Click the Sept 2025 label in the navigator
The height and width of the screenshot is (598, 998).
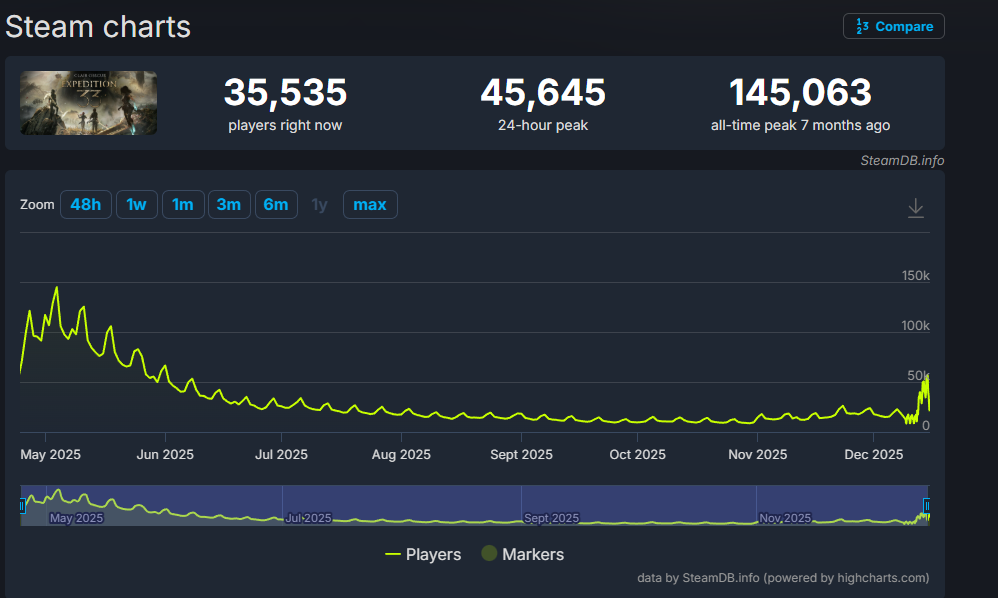(551, 518)
